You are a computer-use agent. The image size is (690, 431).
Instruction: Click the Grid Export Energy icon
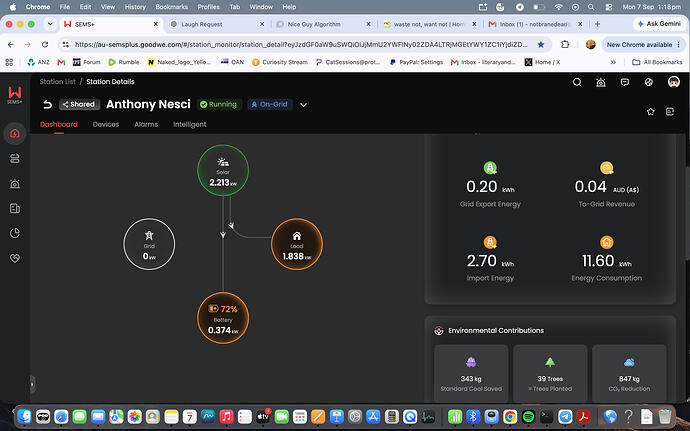point(490,168)
